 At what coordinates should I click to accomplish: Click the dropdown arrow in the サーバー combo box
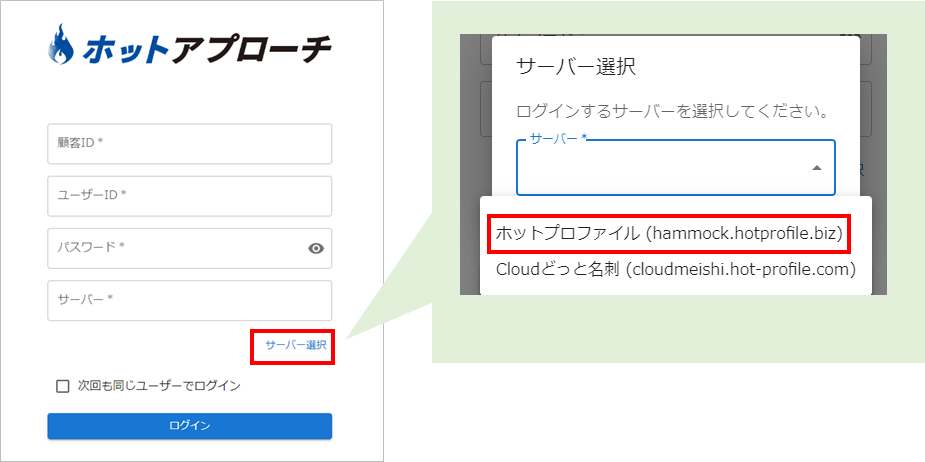click(x=816, y=168)
